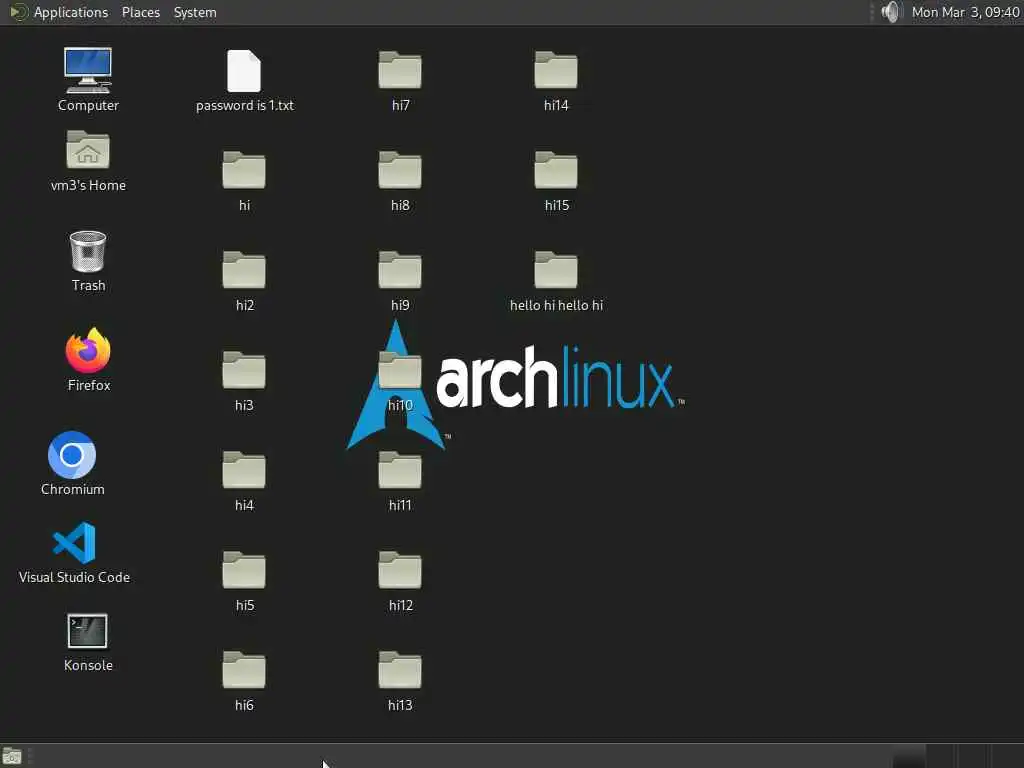This screenshot has height=768, width=1024.
Task: Open the System menu
Action: coord(195,12)
